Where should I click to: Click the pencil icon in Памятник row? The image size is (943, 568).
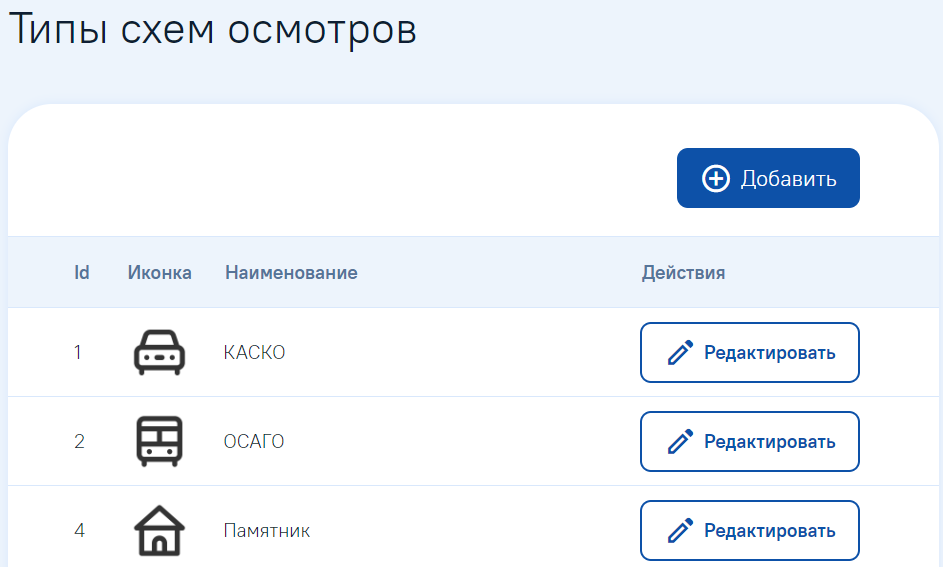click(680, 531)
